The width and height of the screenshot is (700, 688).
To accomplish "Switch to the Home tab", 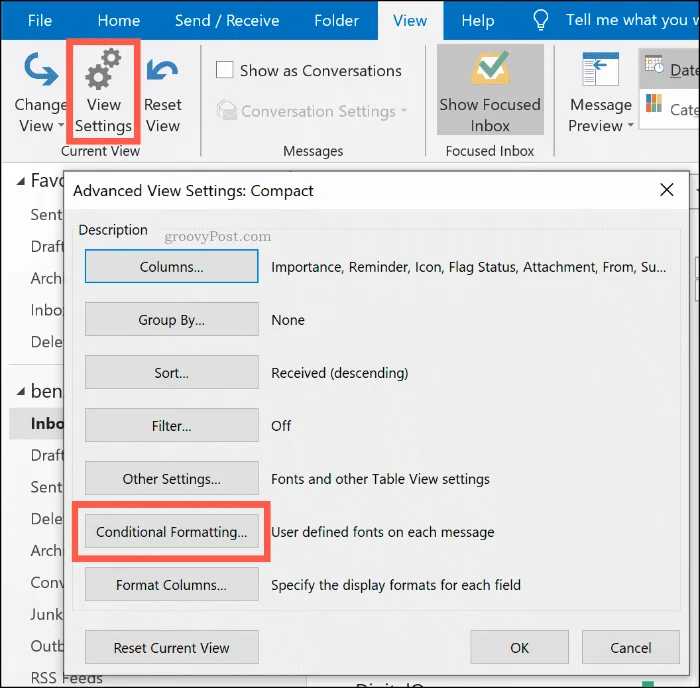I will [x=119, y=20].
